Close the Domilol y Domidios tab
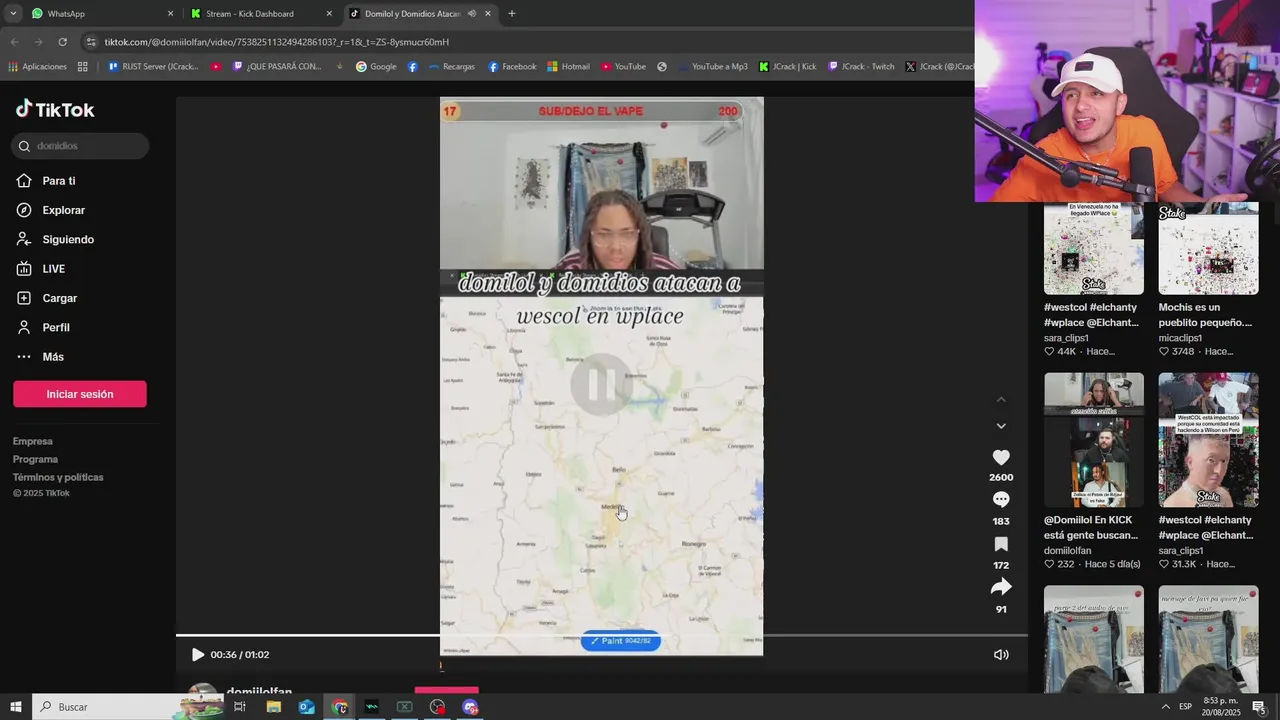The width and height of the screenshot is (1280, 720). coord(488,14)
